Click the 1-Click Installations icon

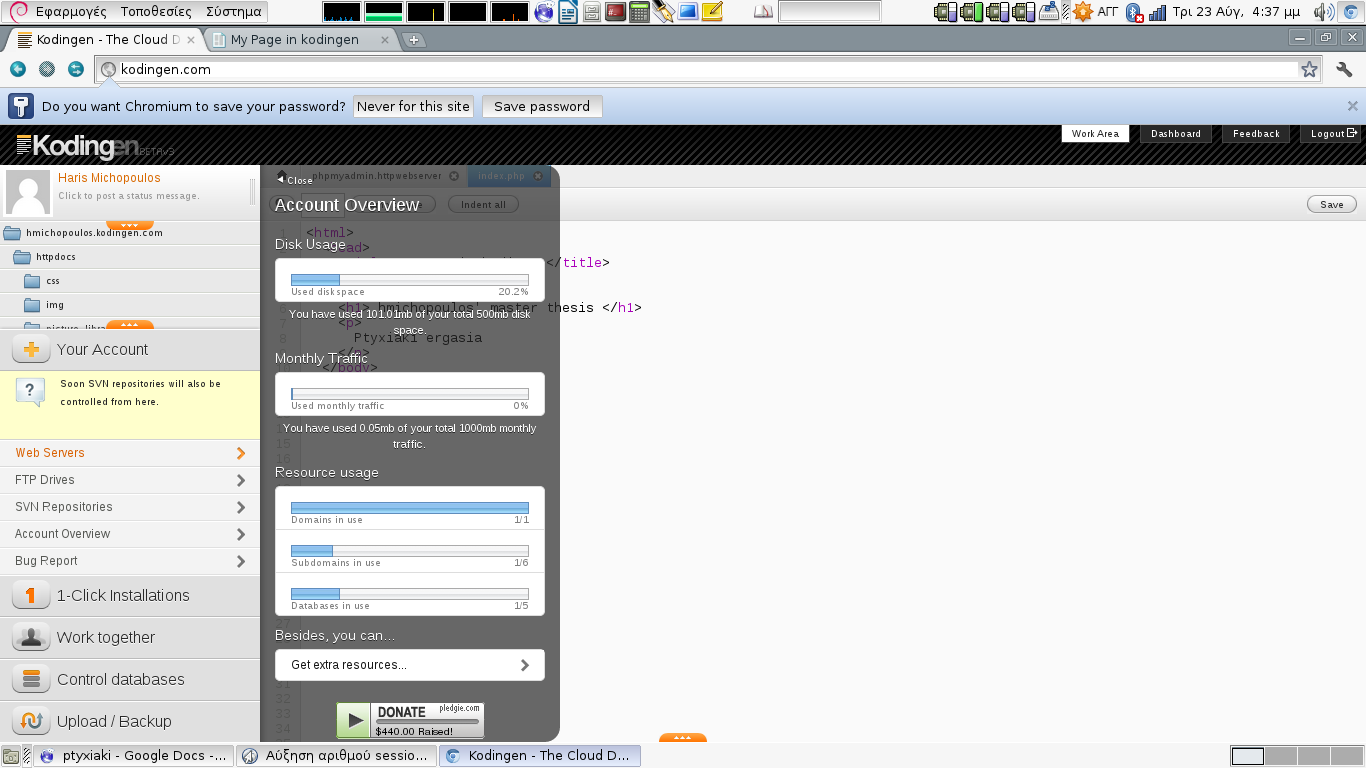(31, 595)
